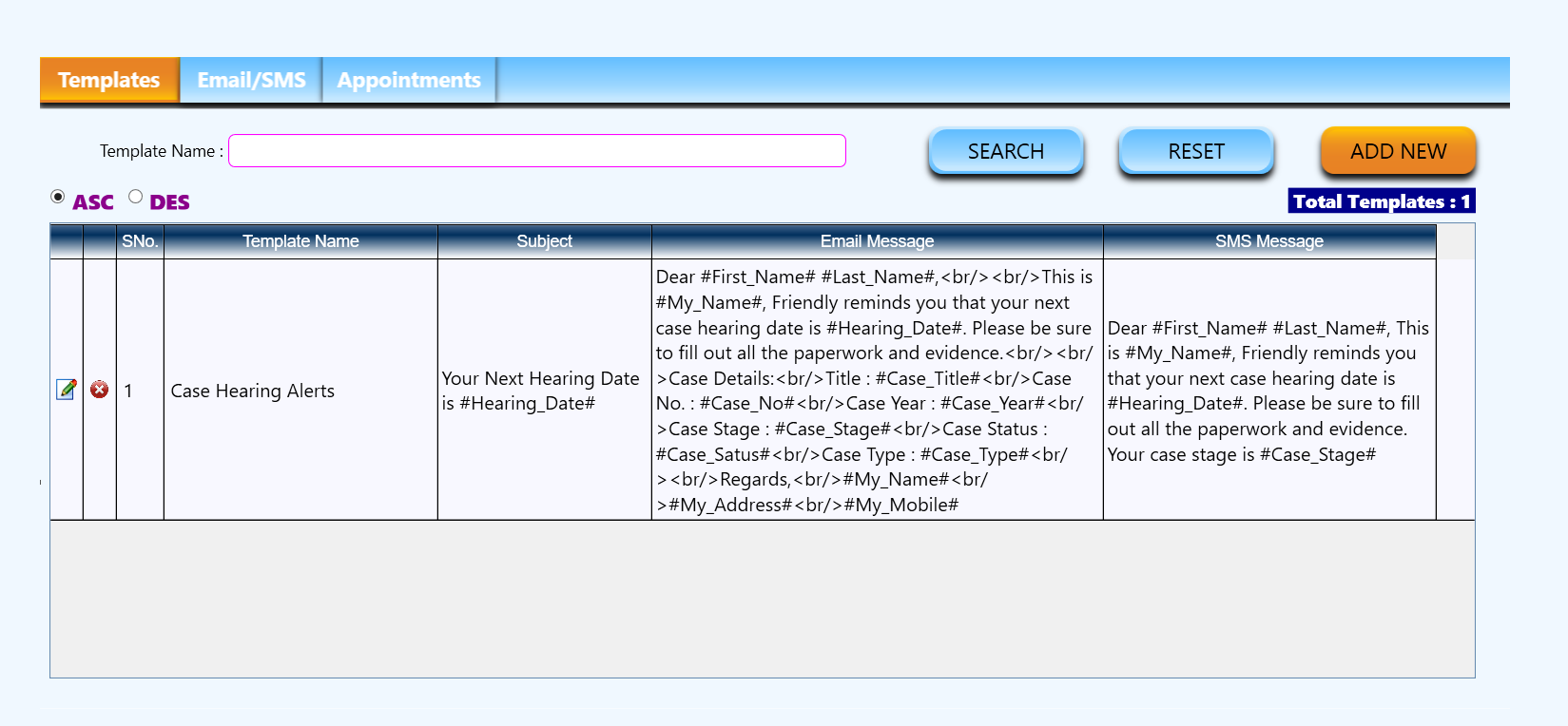1568x726 pixels.
Task: Click the SMS Message column header
Action: point(1268,241)
